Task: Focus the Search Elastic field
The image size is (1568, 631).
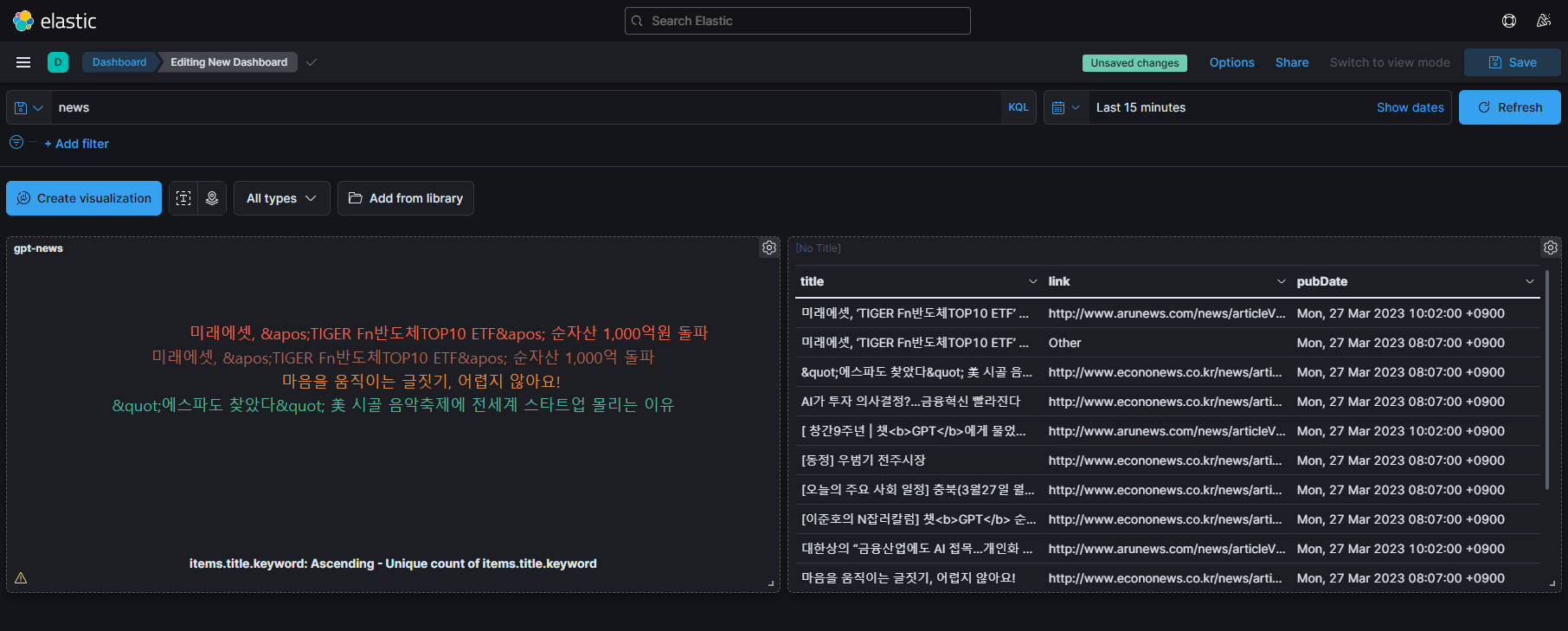Action: point(798,21)
